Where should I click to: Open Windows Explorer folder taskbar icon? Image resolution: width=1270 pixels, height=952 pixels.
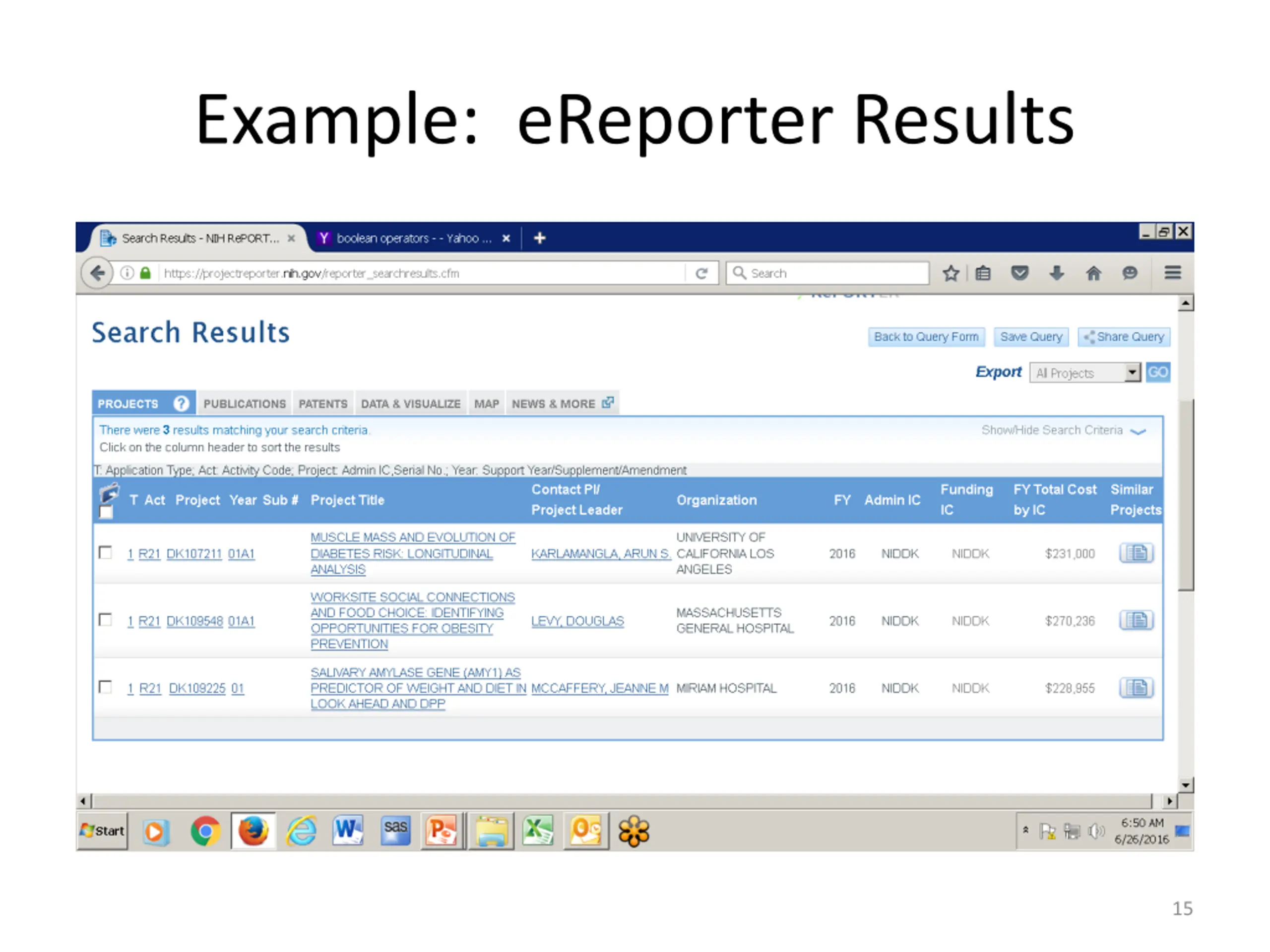(492, 831)
